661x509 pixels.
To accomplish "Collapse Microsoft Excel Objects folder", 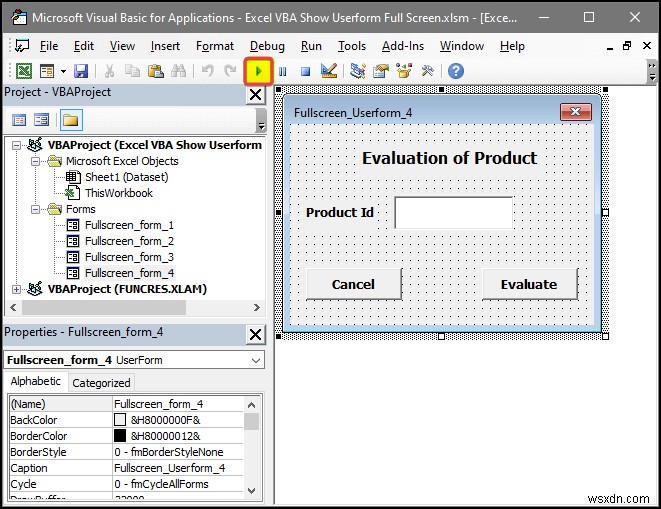I will 36,162.
